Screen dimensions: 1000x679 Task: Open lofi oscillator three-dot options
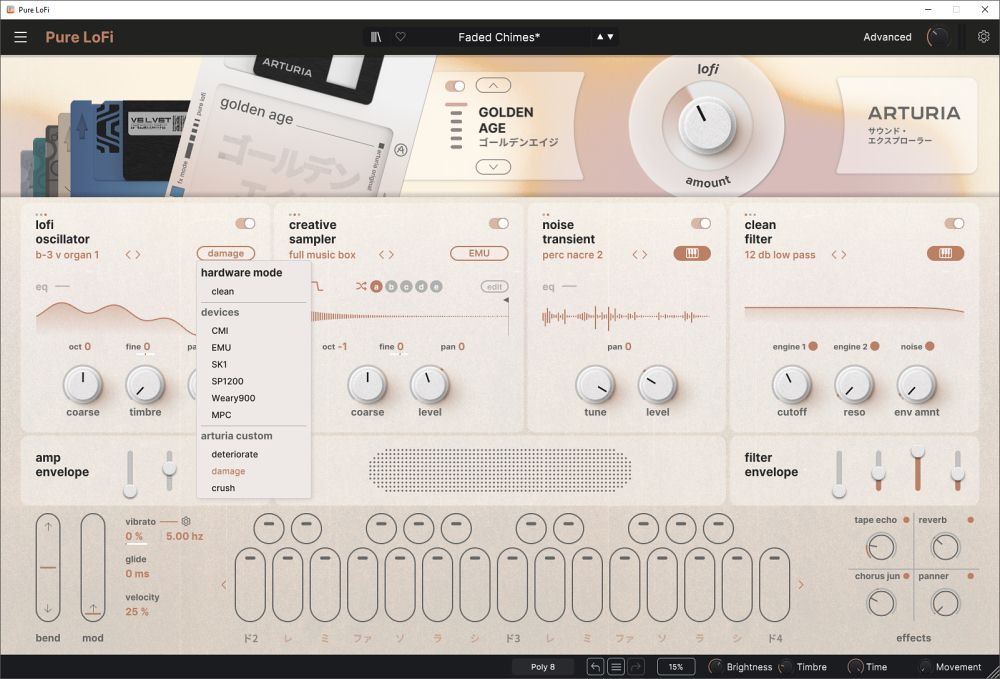coord(41,214)
